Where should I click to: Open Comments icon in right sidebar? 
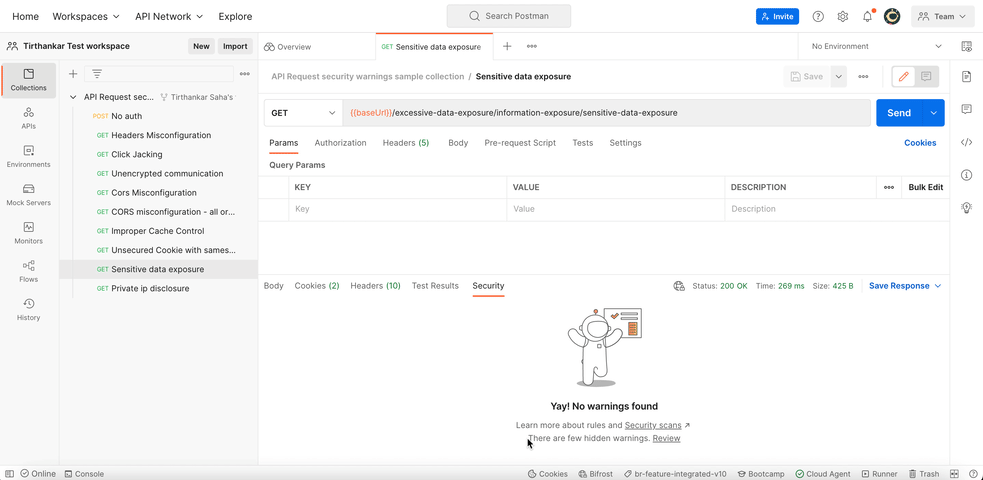tap(966, 109)
